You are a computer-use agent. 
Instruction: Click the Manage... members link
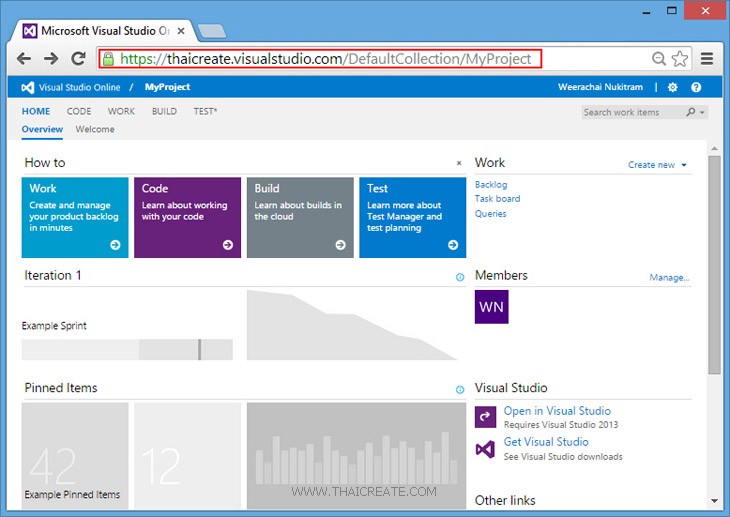point(669,278)
